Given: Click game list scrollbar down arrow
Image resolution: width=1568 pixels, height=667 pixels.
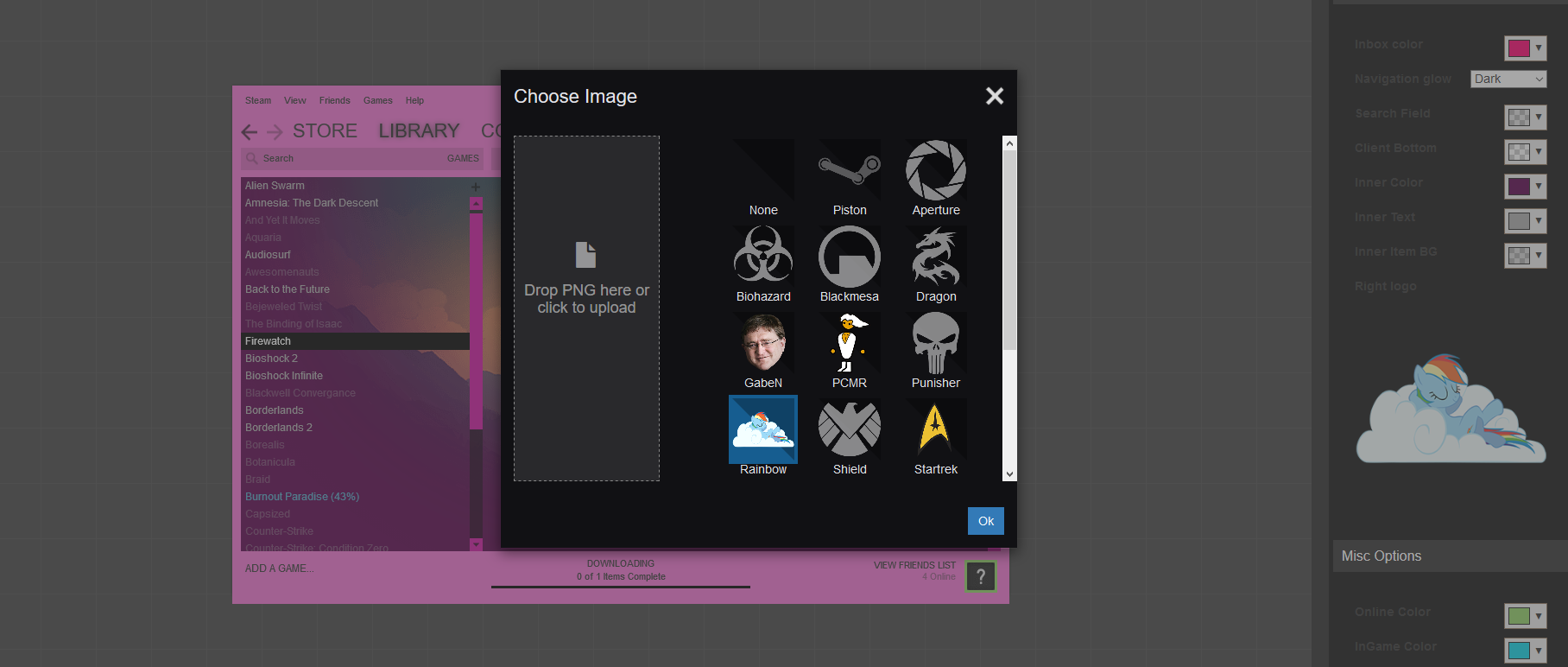Looking at the screenshot, I should coord(476,544).
